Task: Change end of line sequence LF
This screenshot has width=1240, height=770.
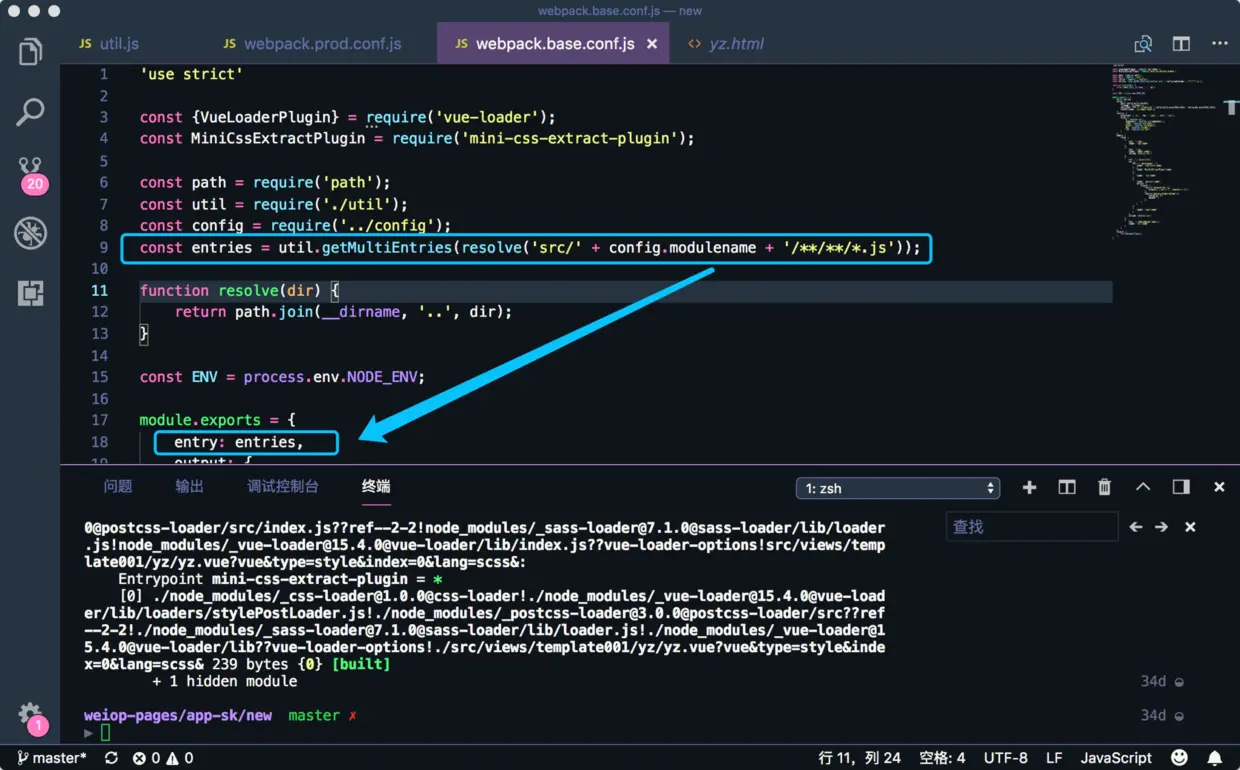Action: 1054,758
